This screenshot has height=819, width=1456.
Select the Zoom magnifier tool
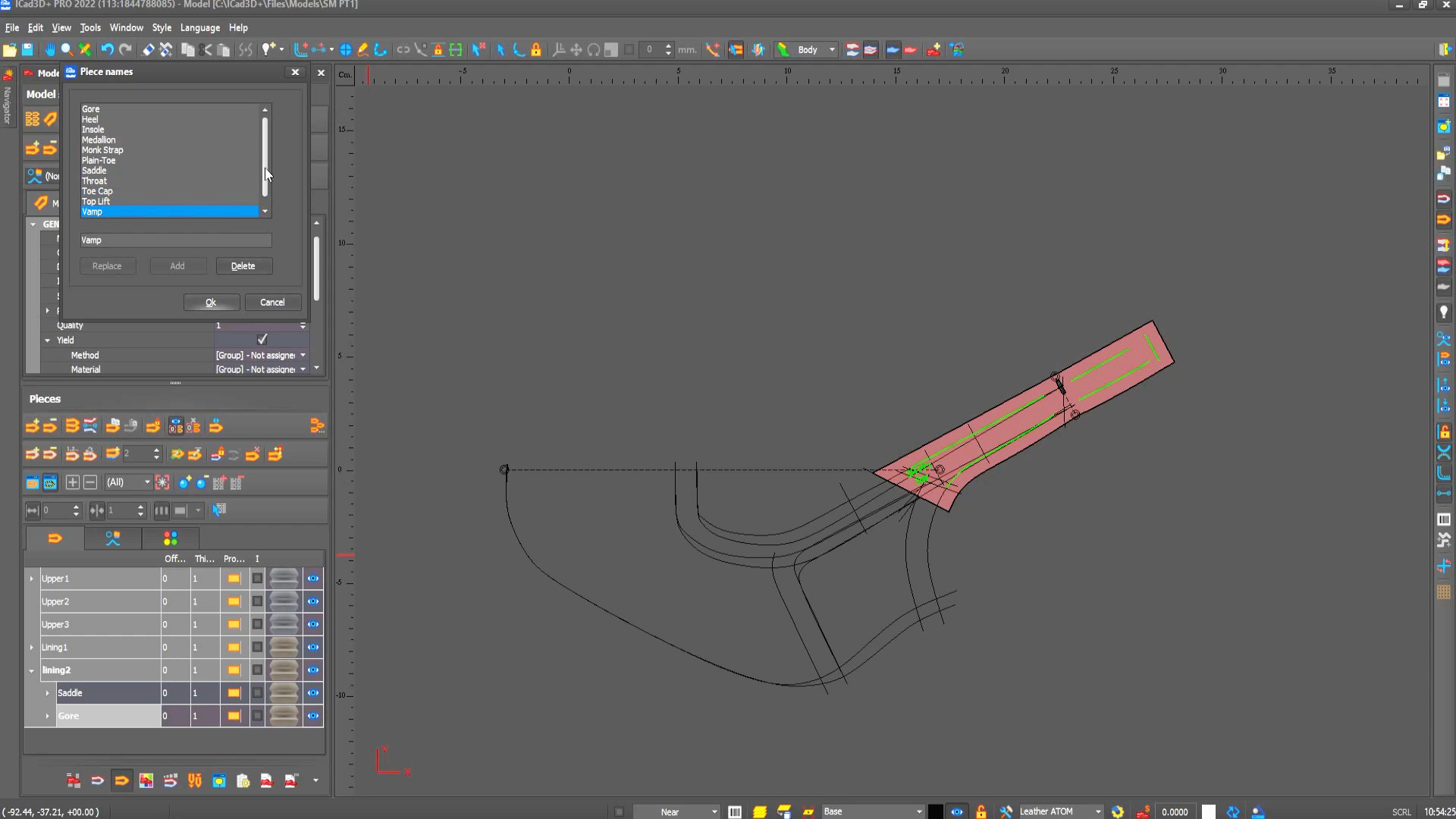[x=67, y=49]
